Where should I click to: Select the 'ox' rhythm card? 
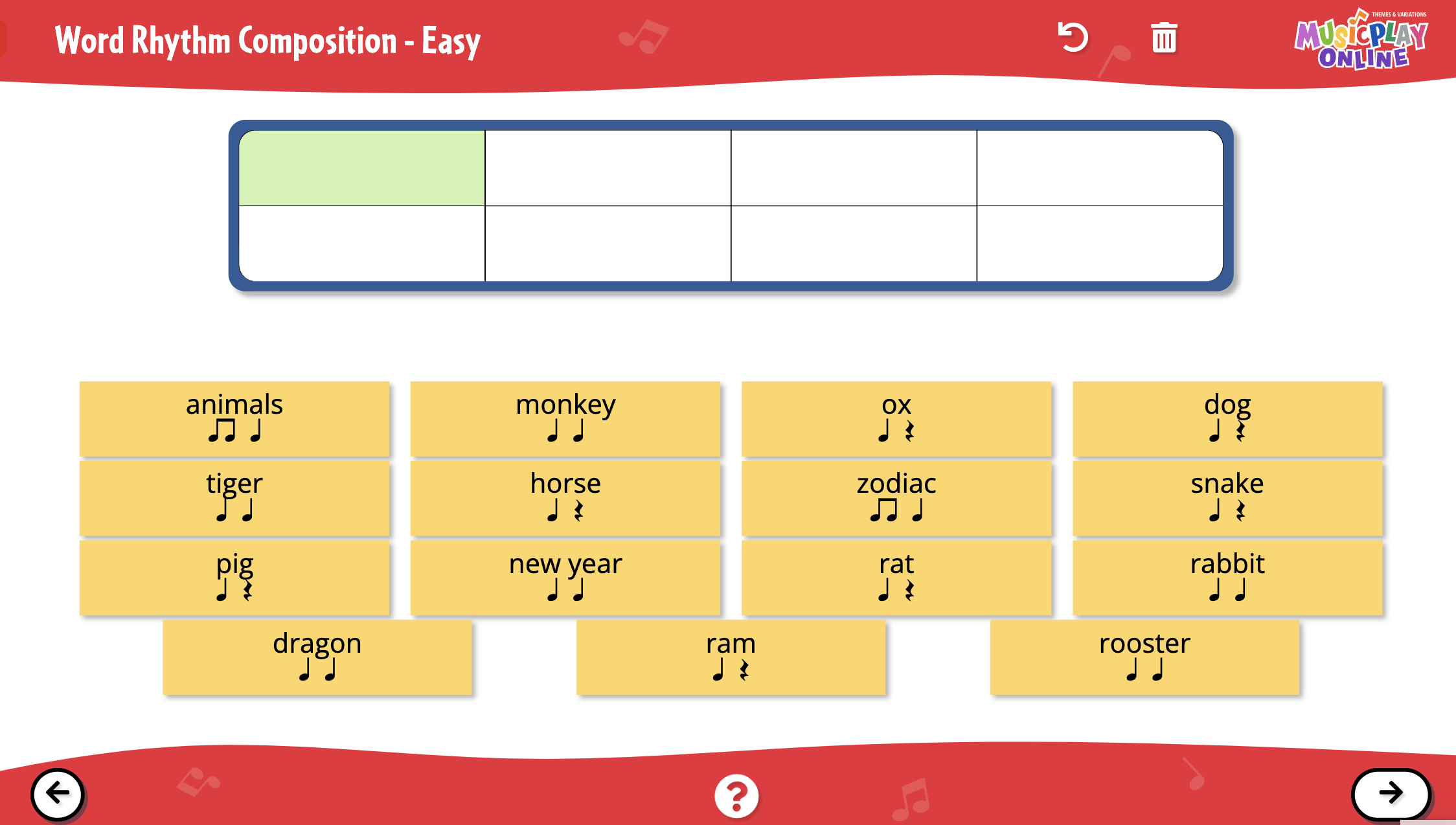click(x=896, y=418)
